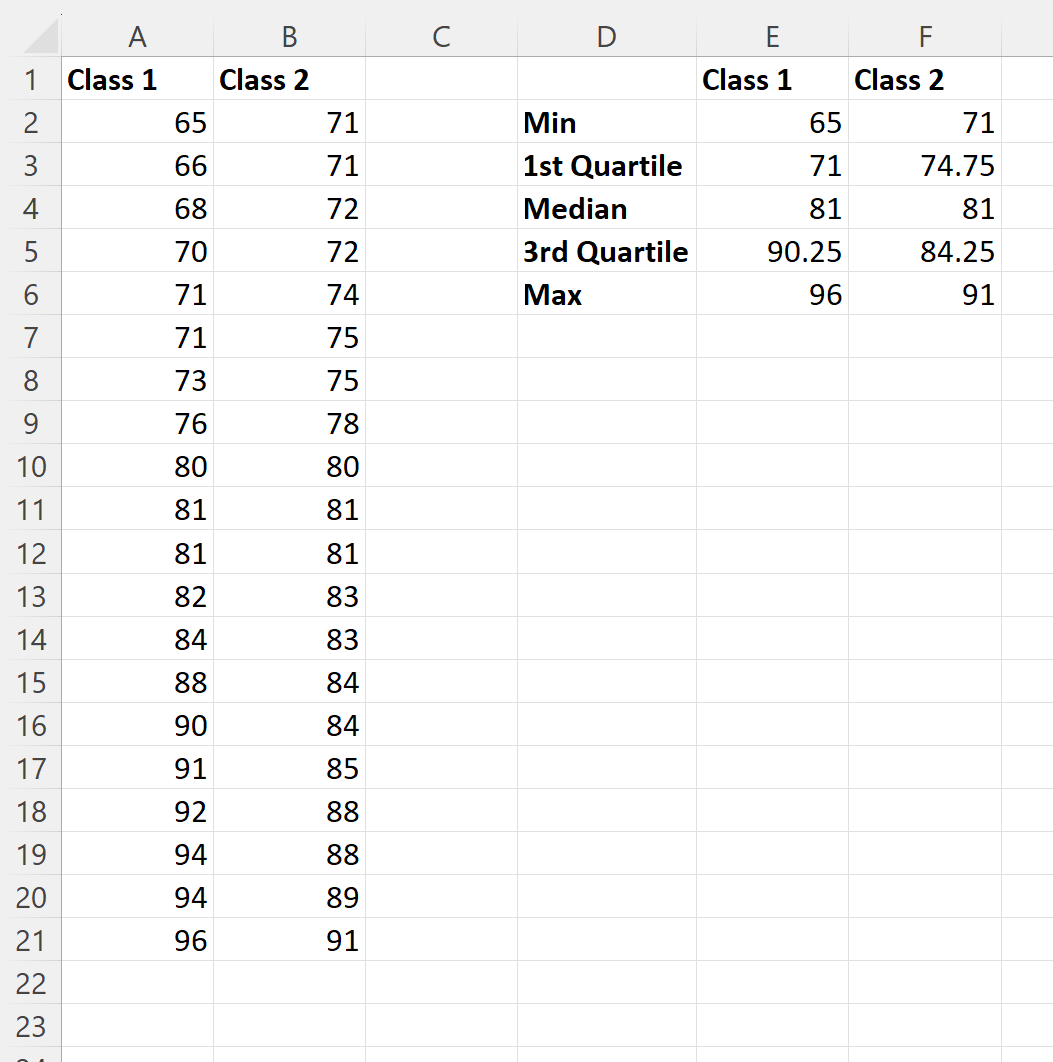This screenshot has width=1053, height=1062.
Task: Click cell containing 90.25
Action: click(x=773, y=251)
